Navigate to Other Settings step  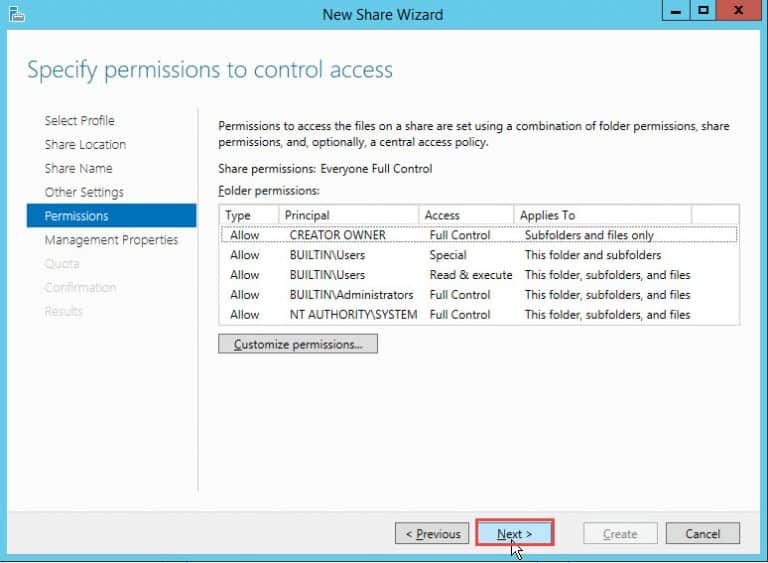(84, 192)
